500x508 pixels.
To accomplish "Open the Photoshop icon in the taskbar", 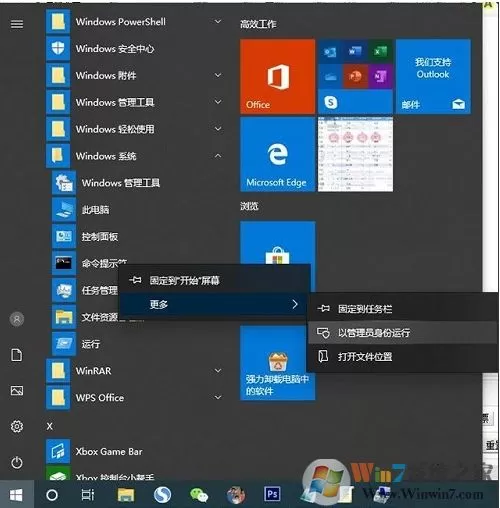I will pyautogui.click(x=272, y=494).
